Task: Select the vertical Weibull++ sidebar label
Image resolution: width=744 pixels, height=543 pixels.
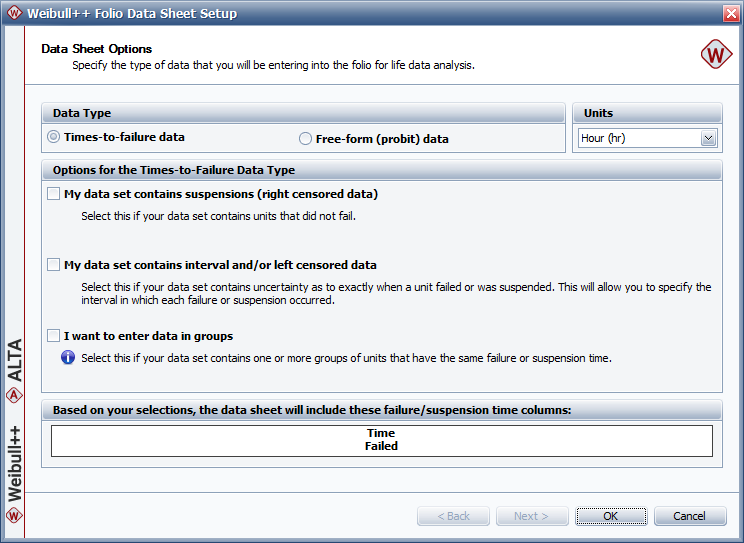Action: (x=14, y=462)
